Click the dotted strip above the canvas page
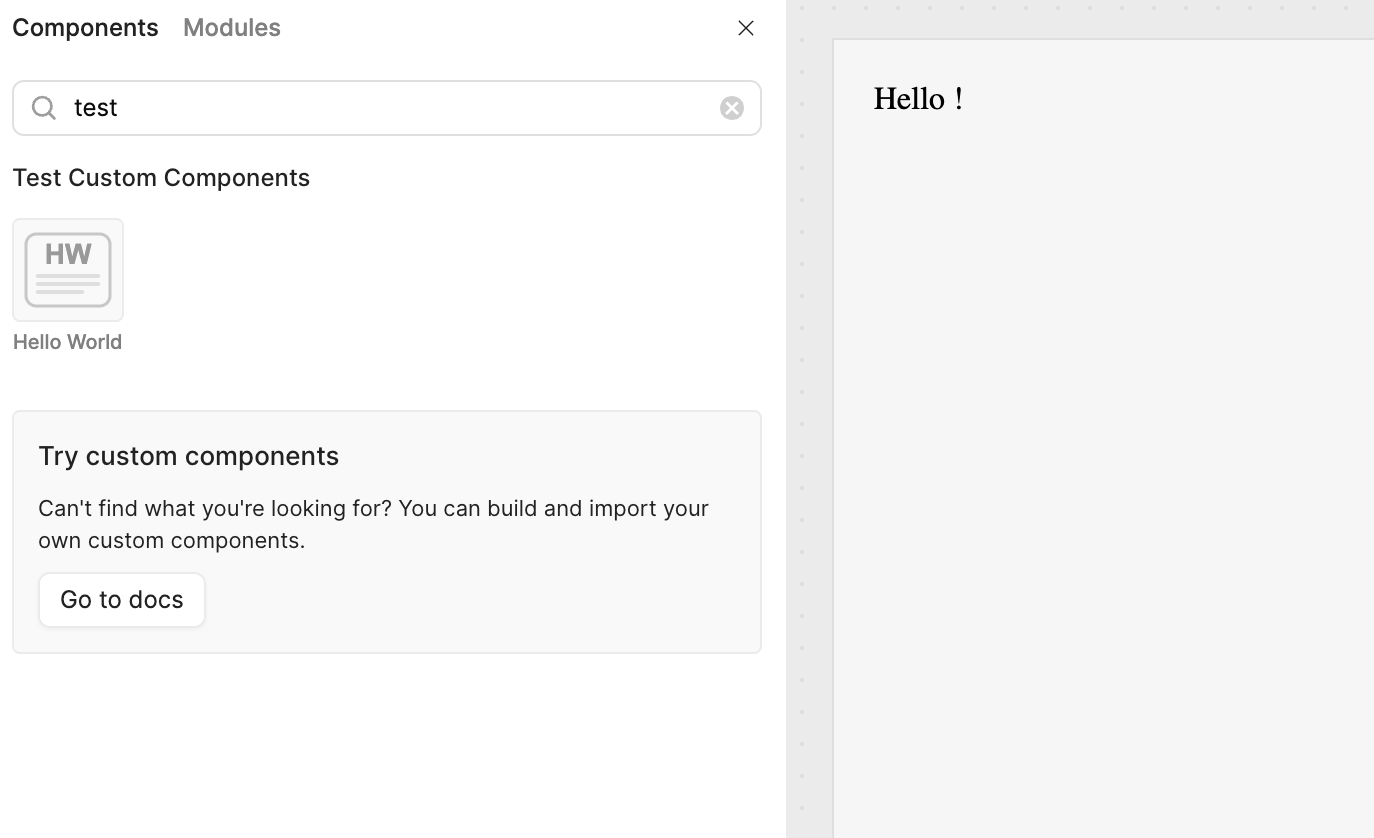Viewport: 1374px width, 838px height. (x=1100, y=18)
